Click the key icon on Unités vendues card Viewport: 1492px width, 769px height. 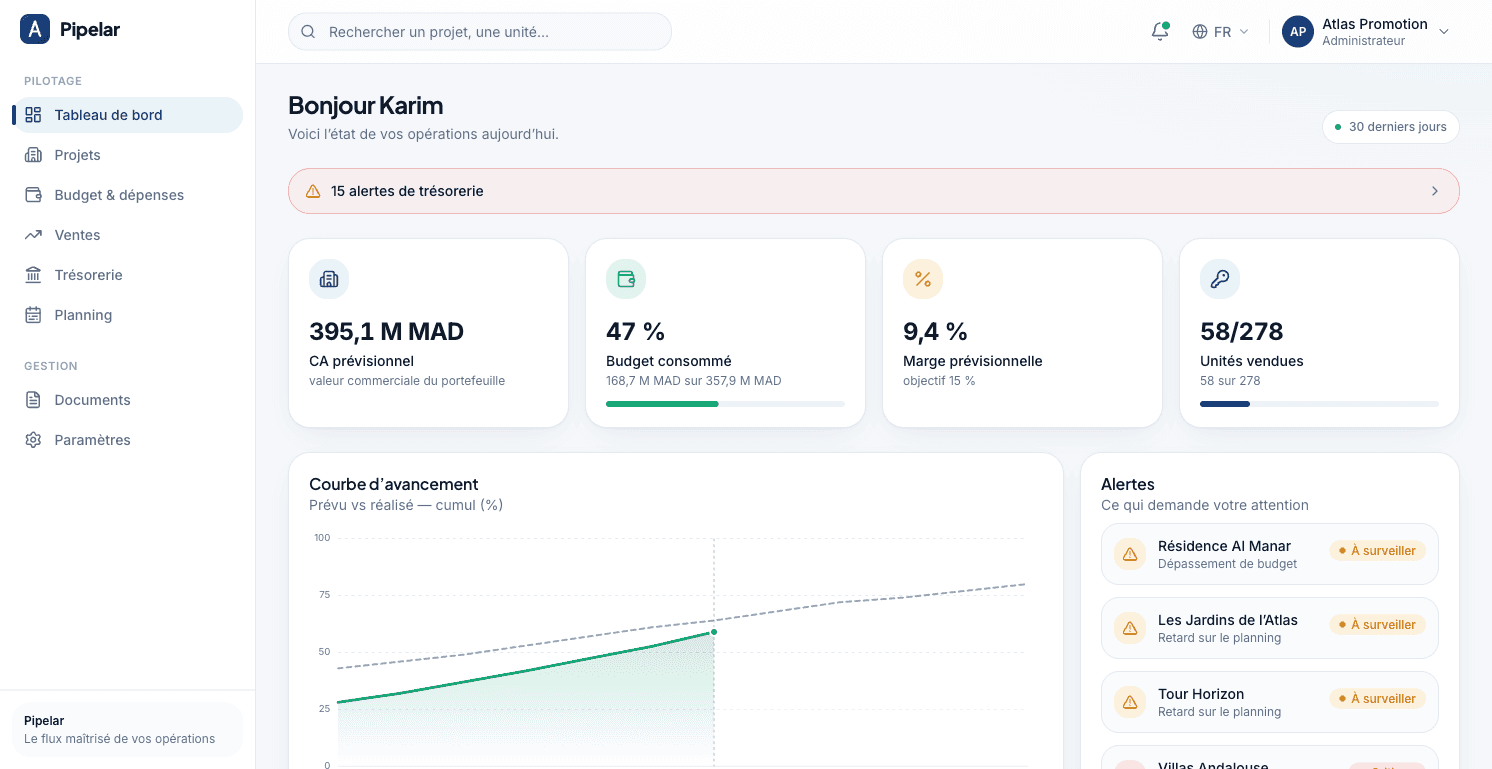[x=1220, y=280]
